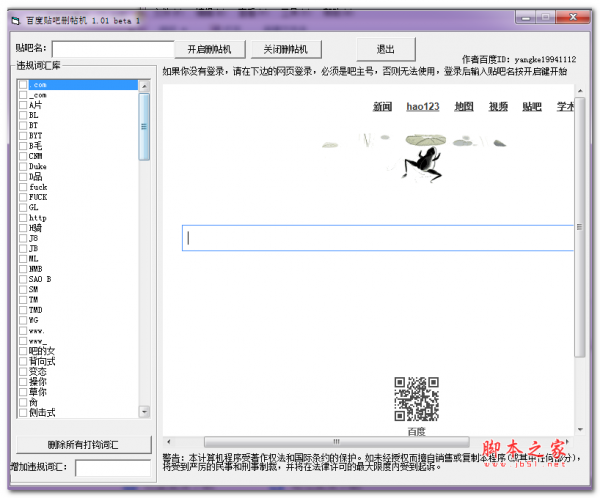Click browser vertical scroll-up arrow

click(x=580, y=91)
